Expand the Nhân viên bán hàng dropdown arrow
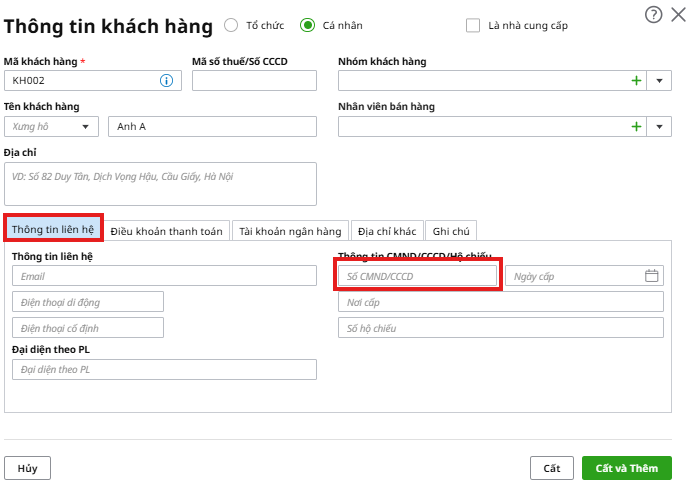688x483 pixels. pyautogui.click(x=660, y=126)
